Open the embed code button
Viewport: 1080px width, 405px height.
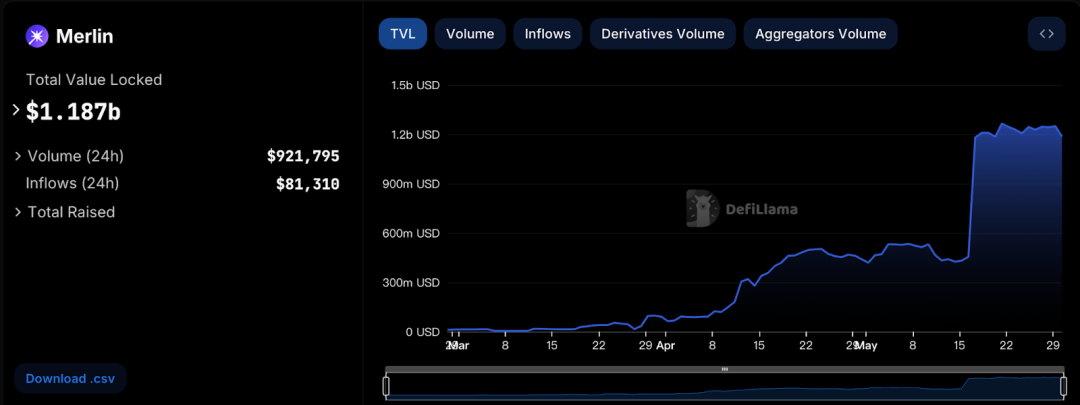(x=1046, y=34)
